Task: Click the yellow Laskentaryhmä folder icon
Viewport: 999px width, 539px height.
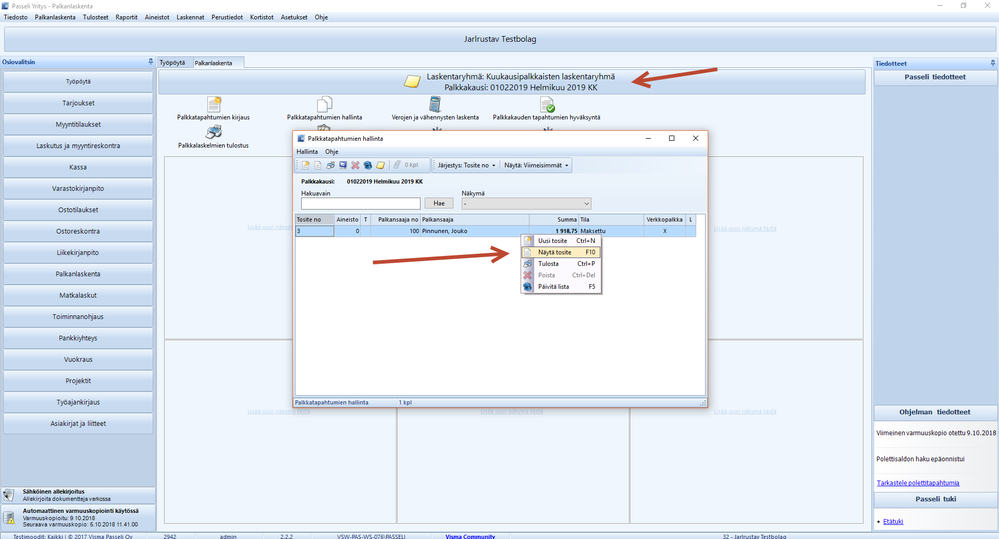Action: 412,82
